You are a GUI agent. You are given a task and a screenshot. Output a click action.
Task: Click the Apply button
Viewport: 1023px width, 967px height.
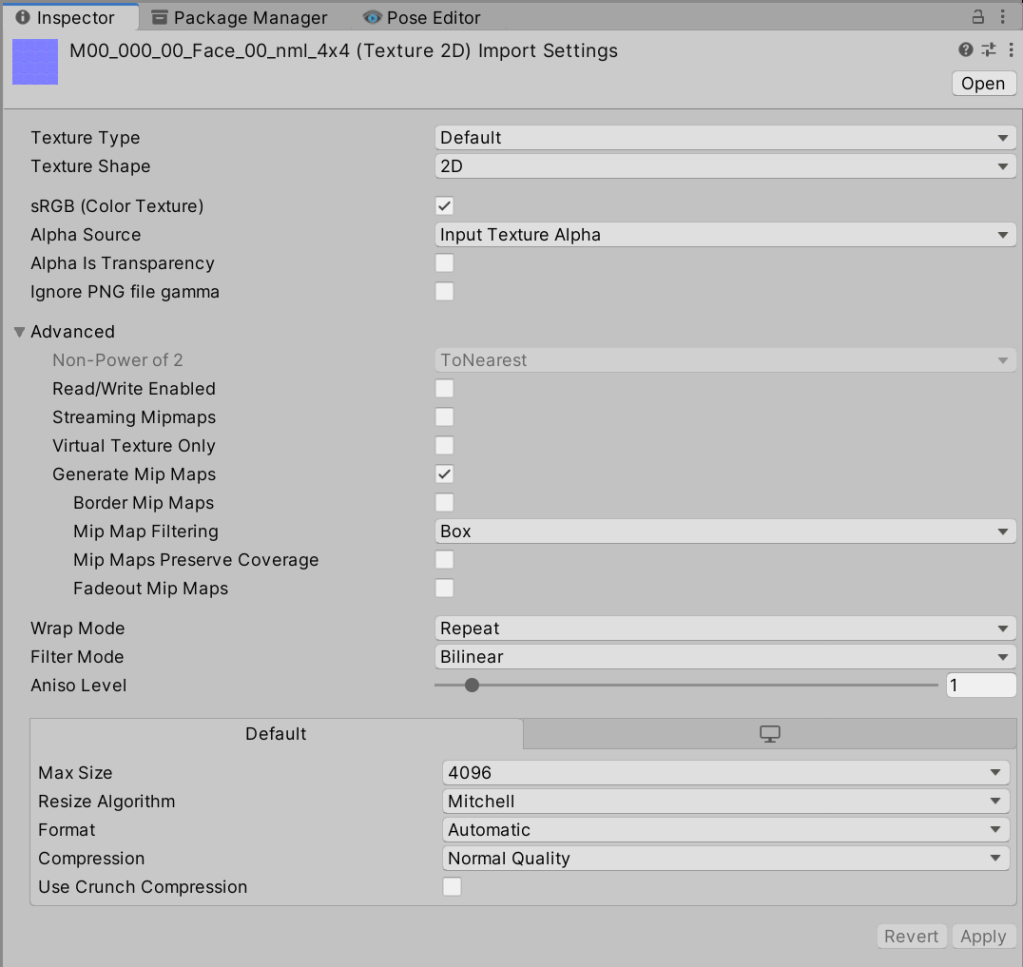983,936
